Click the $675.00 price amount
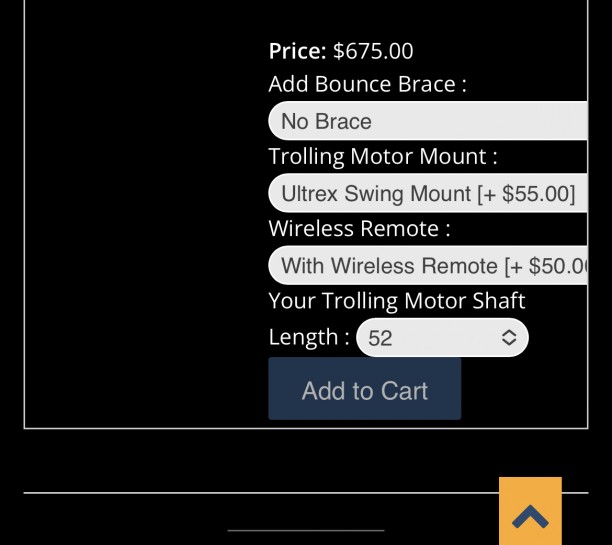 tap(373, 51)
